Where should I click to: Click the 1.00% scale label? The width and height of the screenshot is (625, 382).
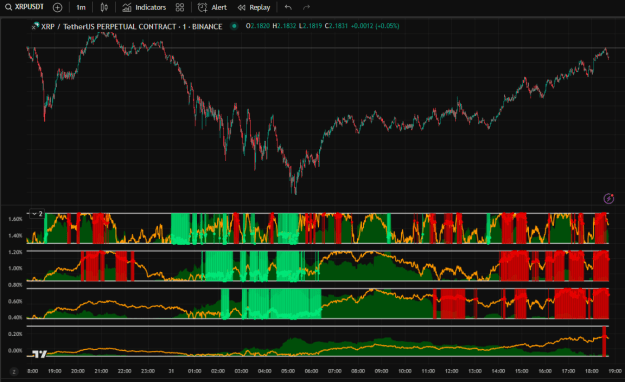(x=15, y=268)
